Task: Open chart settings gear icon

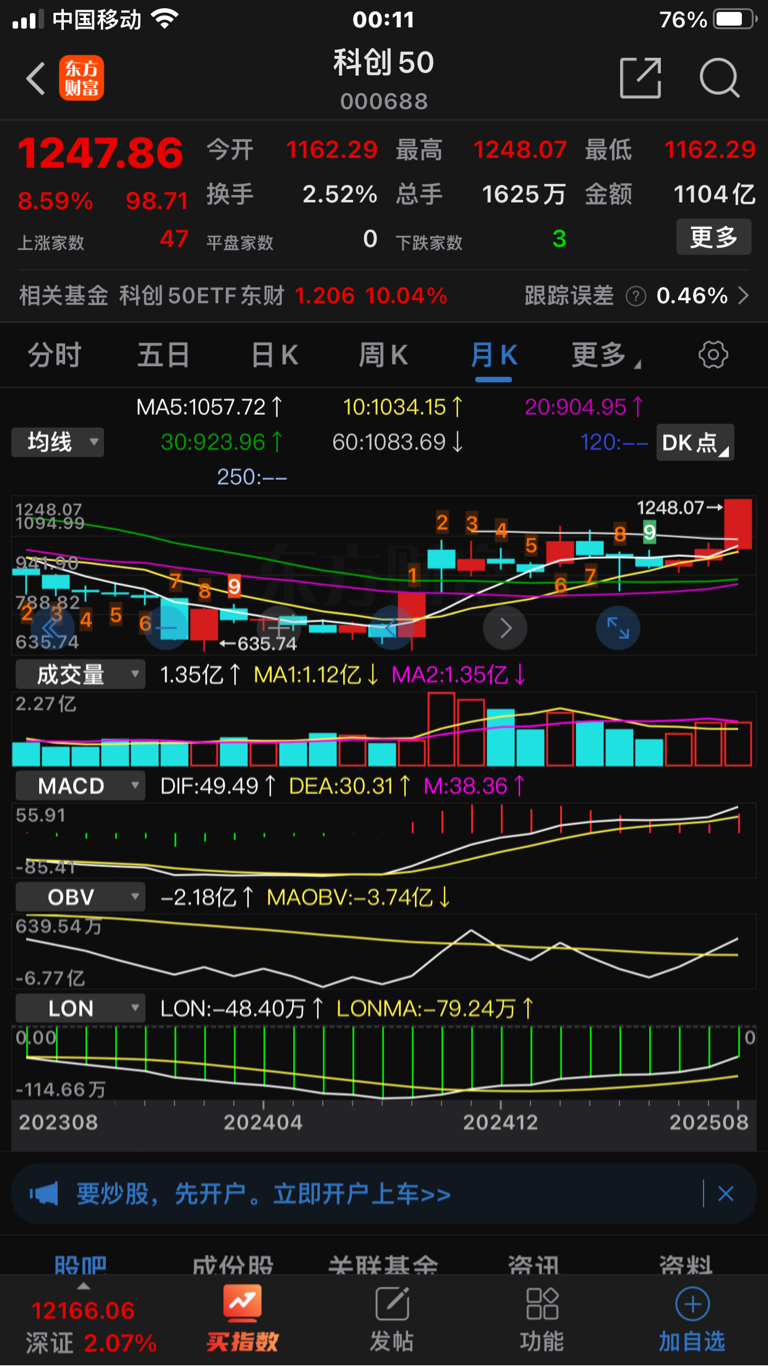Action: (713, 355)
